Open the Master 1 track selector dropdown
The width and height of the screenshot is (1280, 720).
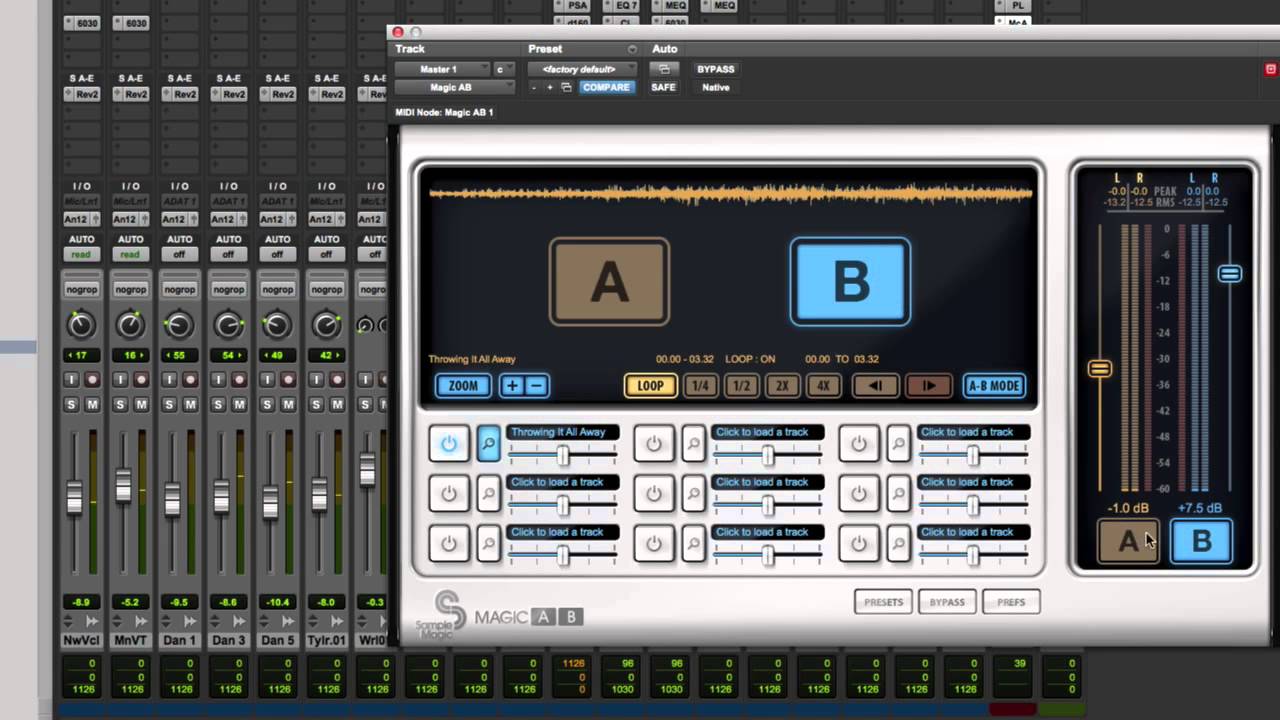tap(442, 69)
